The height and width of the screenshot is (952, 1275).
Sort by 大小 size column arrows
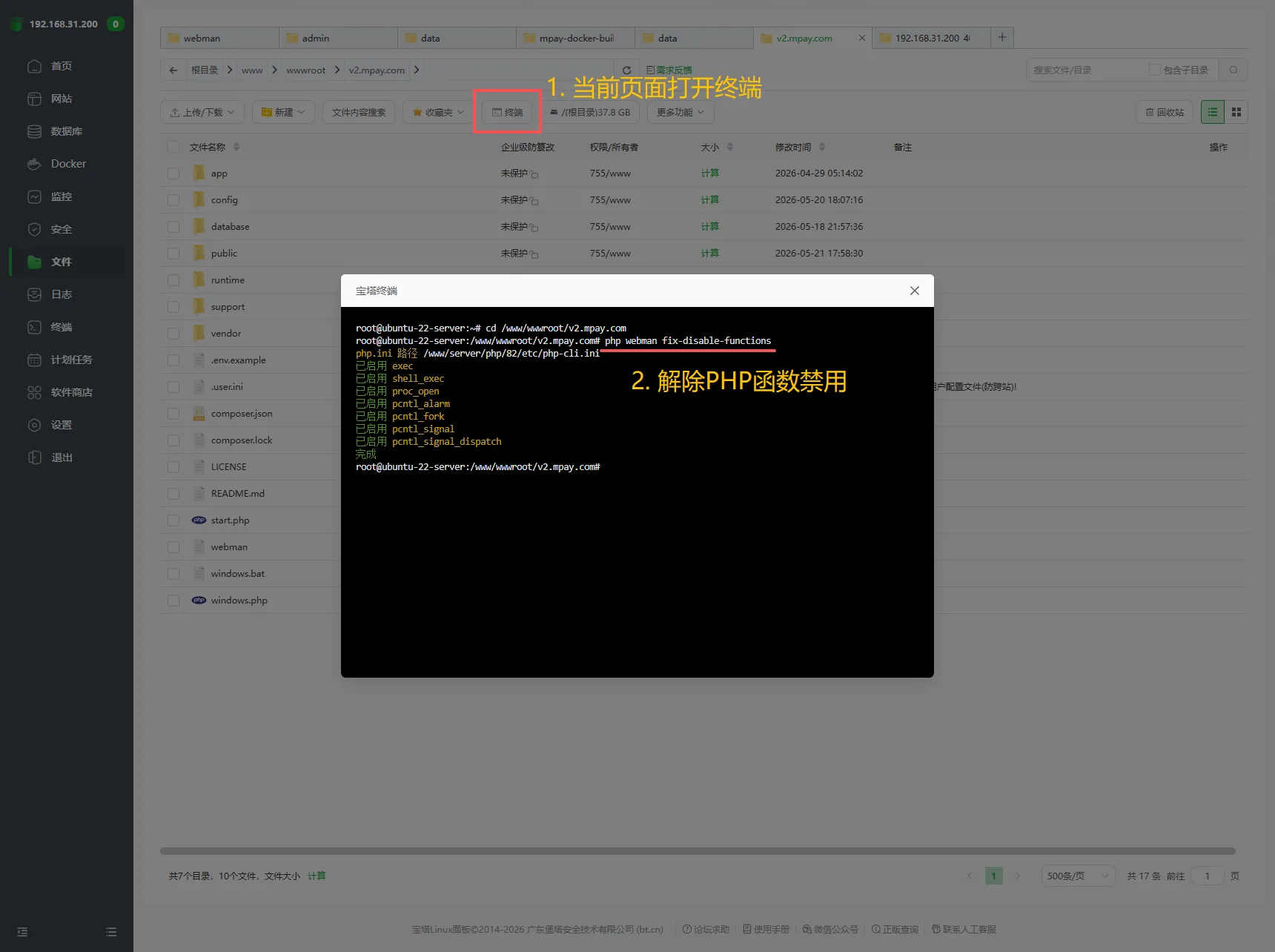coord(730,147)
